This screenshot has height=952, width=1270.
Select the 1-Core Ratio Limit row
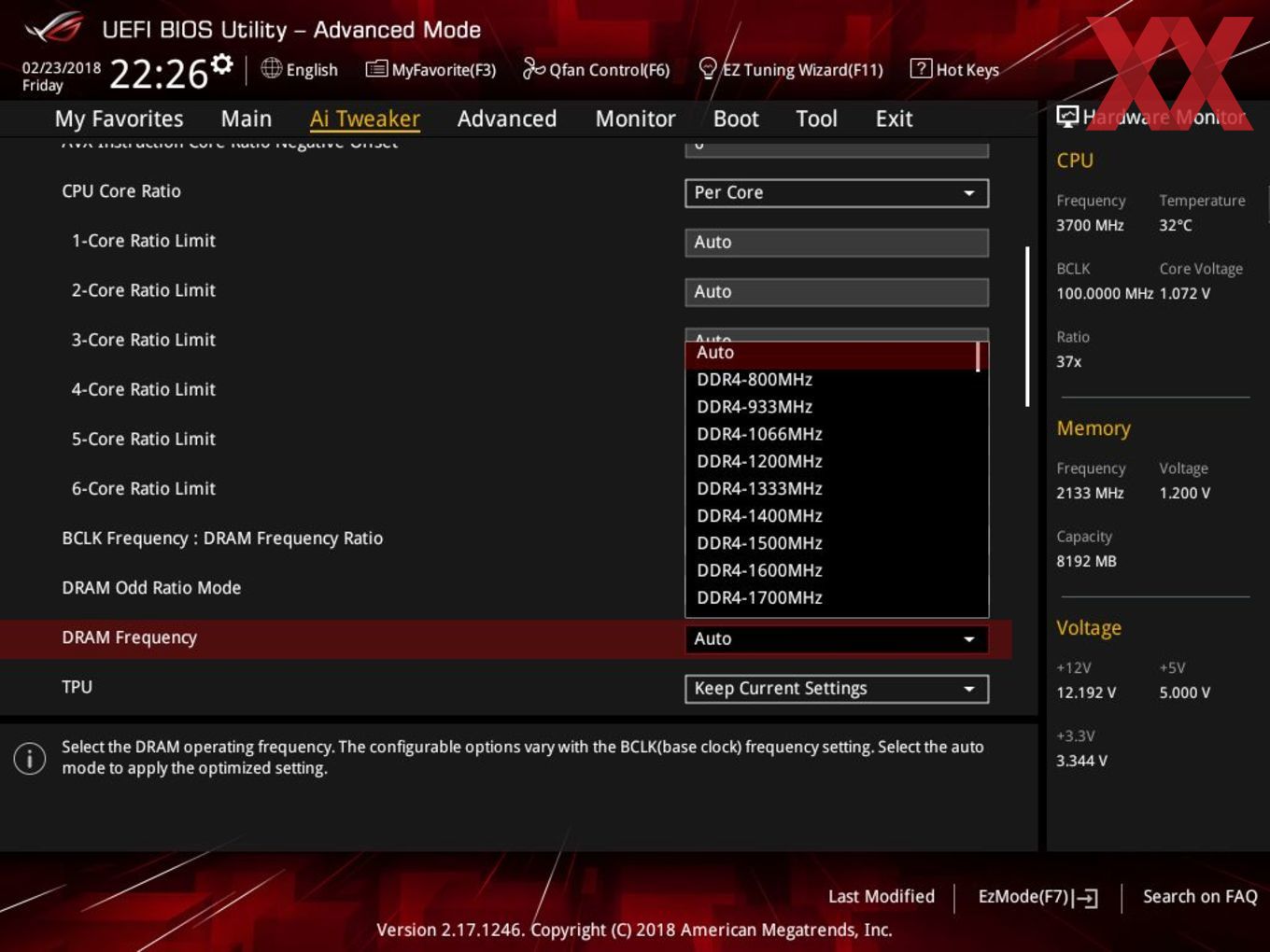pyautogui.click(x=143, y=240)
